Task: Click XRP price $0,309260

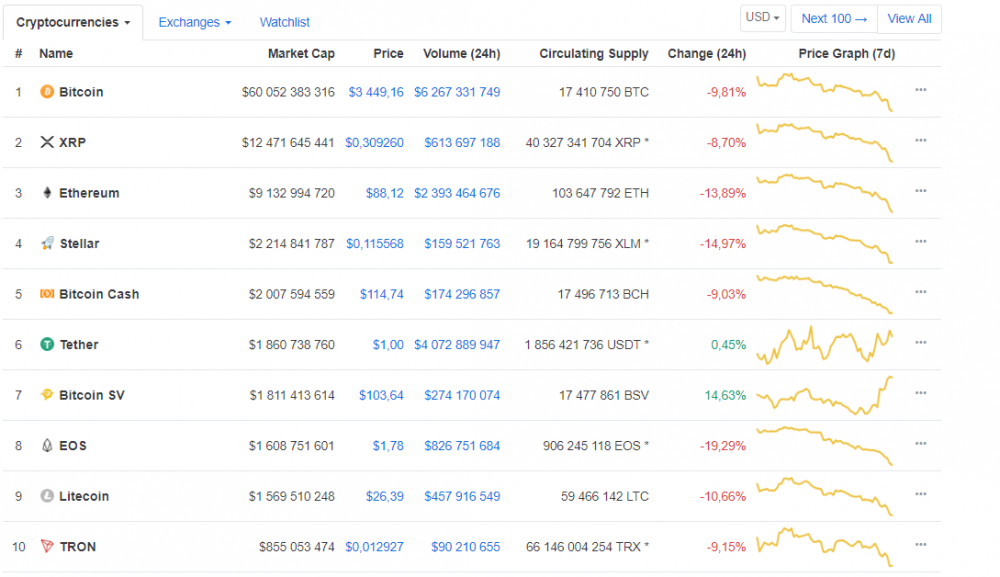Action: point(374,142)
